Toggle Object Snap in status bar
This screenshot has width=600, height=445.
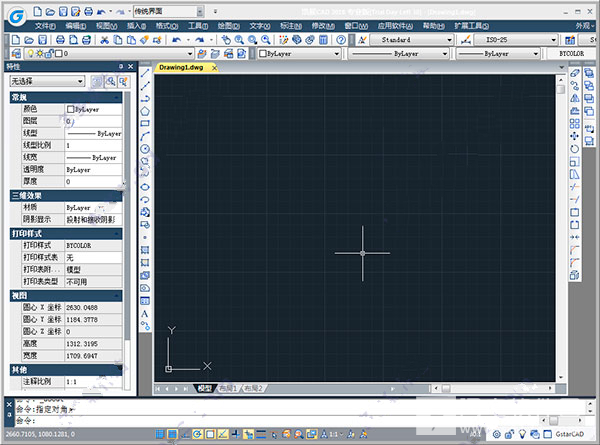pyautogui.click(x=210, y=434)
